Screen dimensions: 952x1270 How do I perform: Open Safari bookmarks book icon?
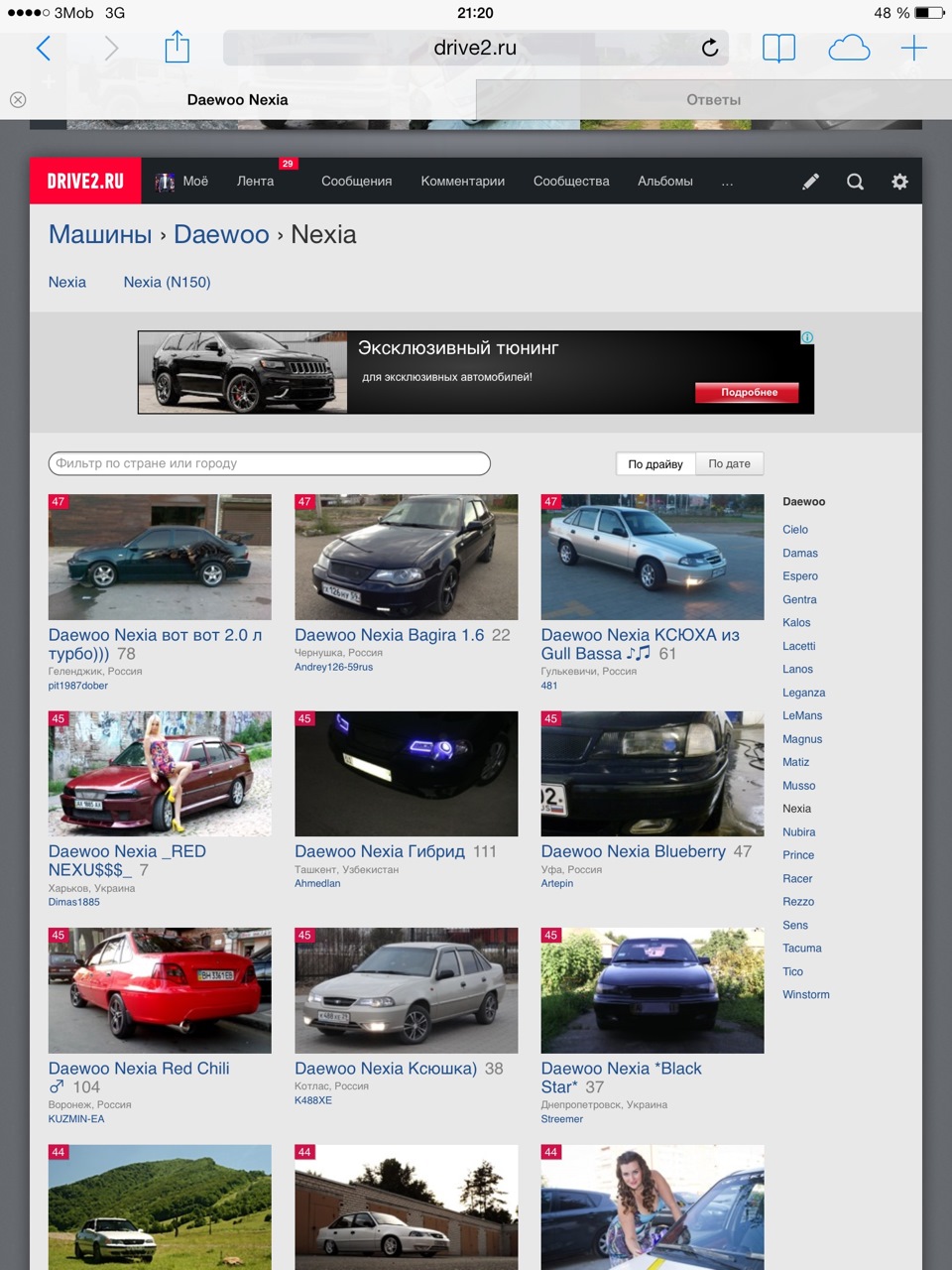(778, 48)
